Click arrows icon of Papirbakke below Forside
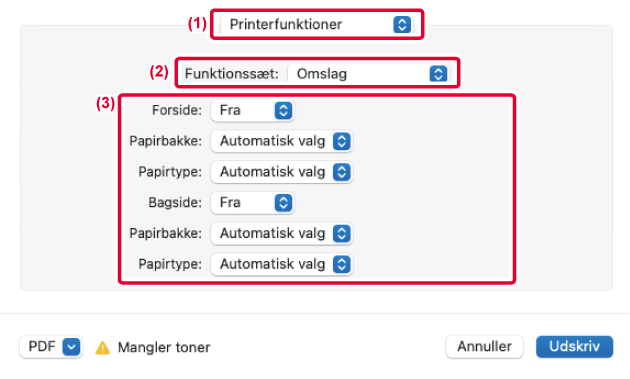This screenshot has width=630, height=379. 342,141
